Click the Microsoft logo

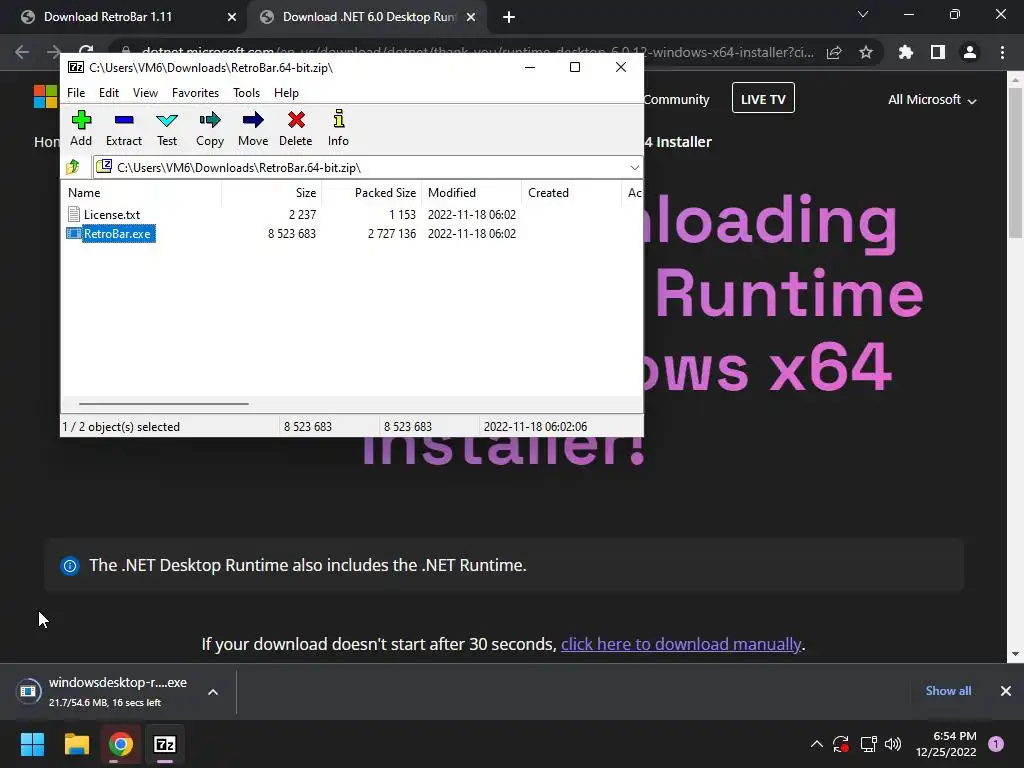[x=46, y=97]
